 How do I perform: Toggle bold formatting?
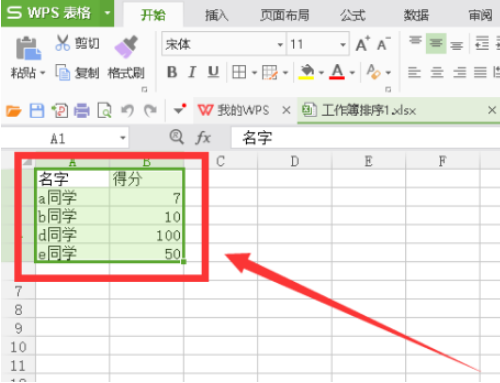tap(172, 72)
